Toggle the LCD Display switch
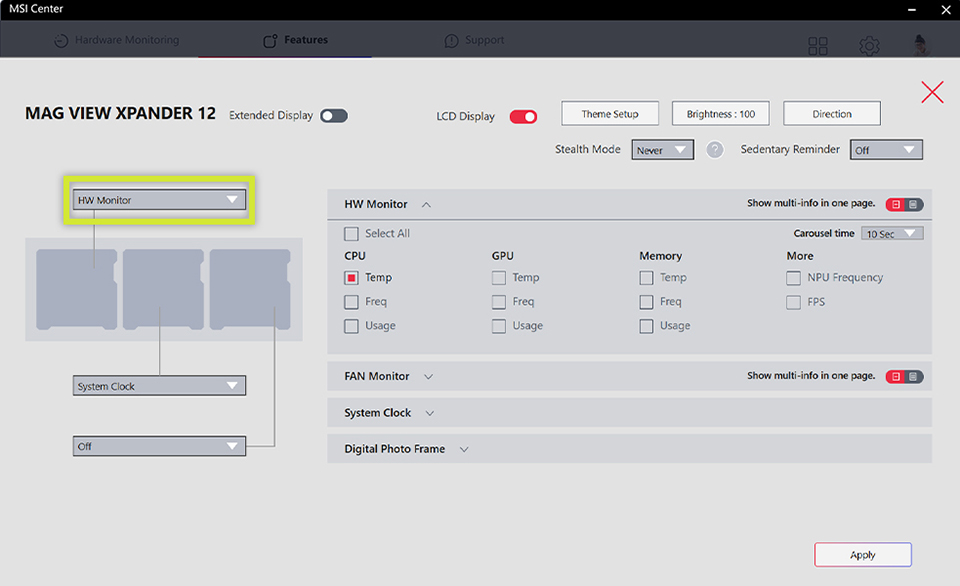The width and height of the screenshot is (960, 586). 523,116
